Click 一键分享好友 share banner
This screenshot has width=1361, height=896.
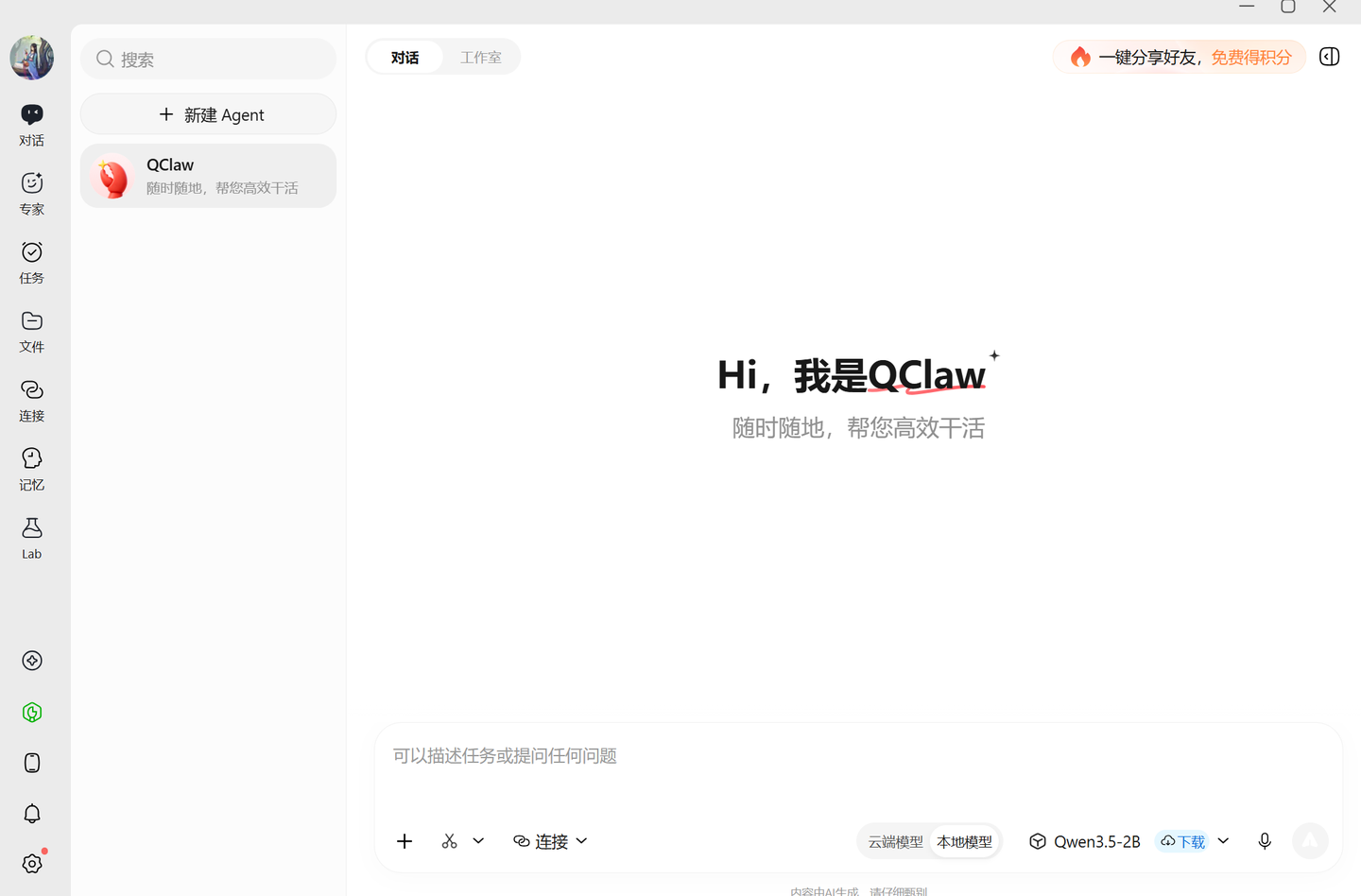click(x=1180, y=57)
